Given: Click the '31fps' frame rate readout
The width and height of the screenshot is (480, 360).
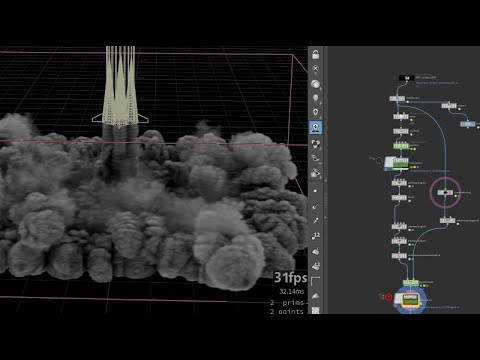Looking at the screenshot, I should [290, 277].
